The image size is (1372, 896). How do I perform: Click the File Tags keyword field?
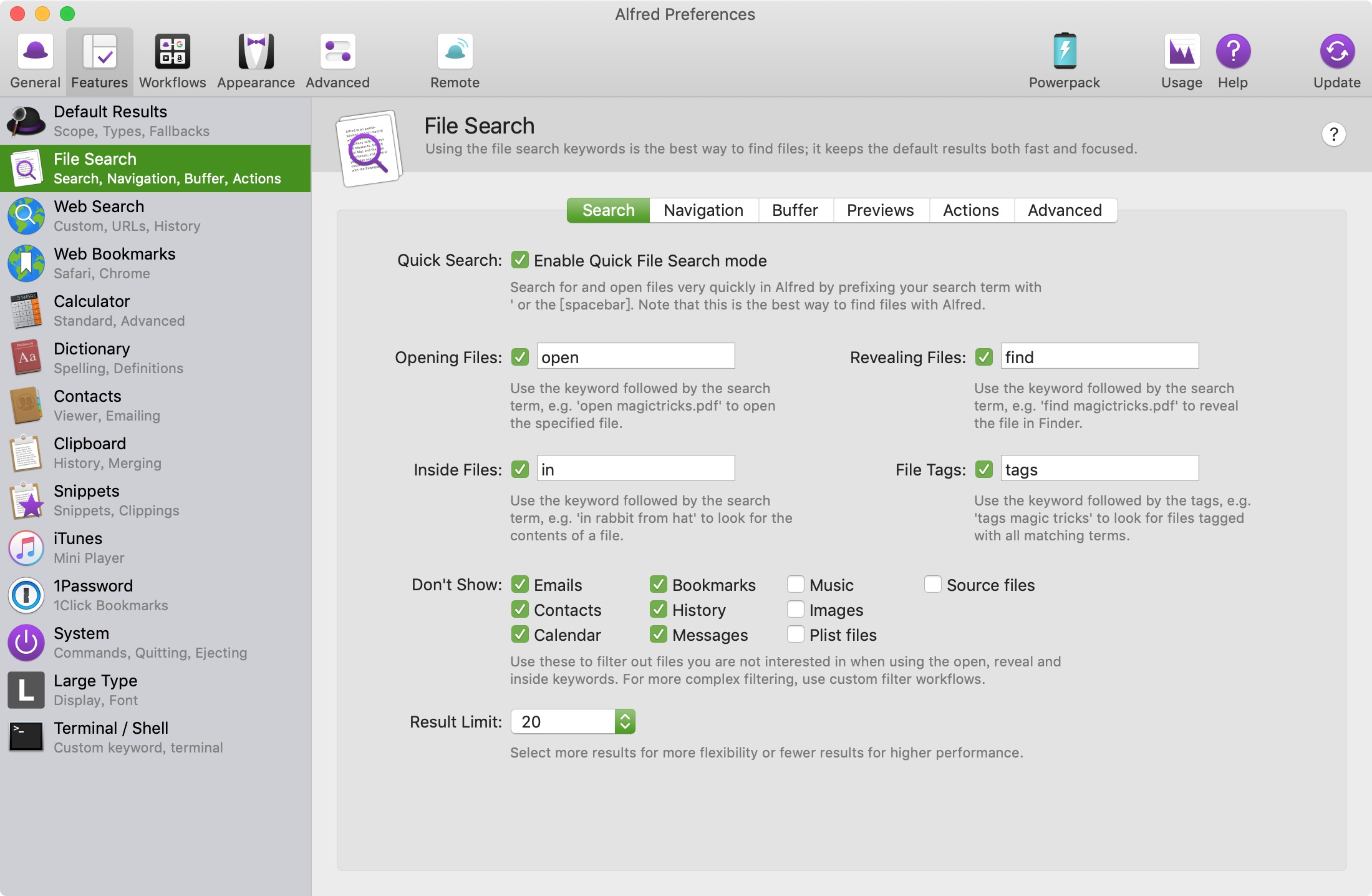tap(1099, 469)
